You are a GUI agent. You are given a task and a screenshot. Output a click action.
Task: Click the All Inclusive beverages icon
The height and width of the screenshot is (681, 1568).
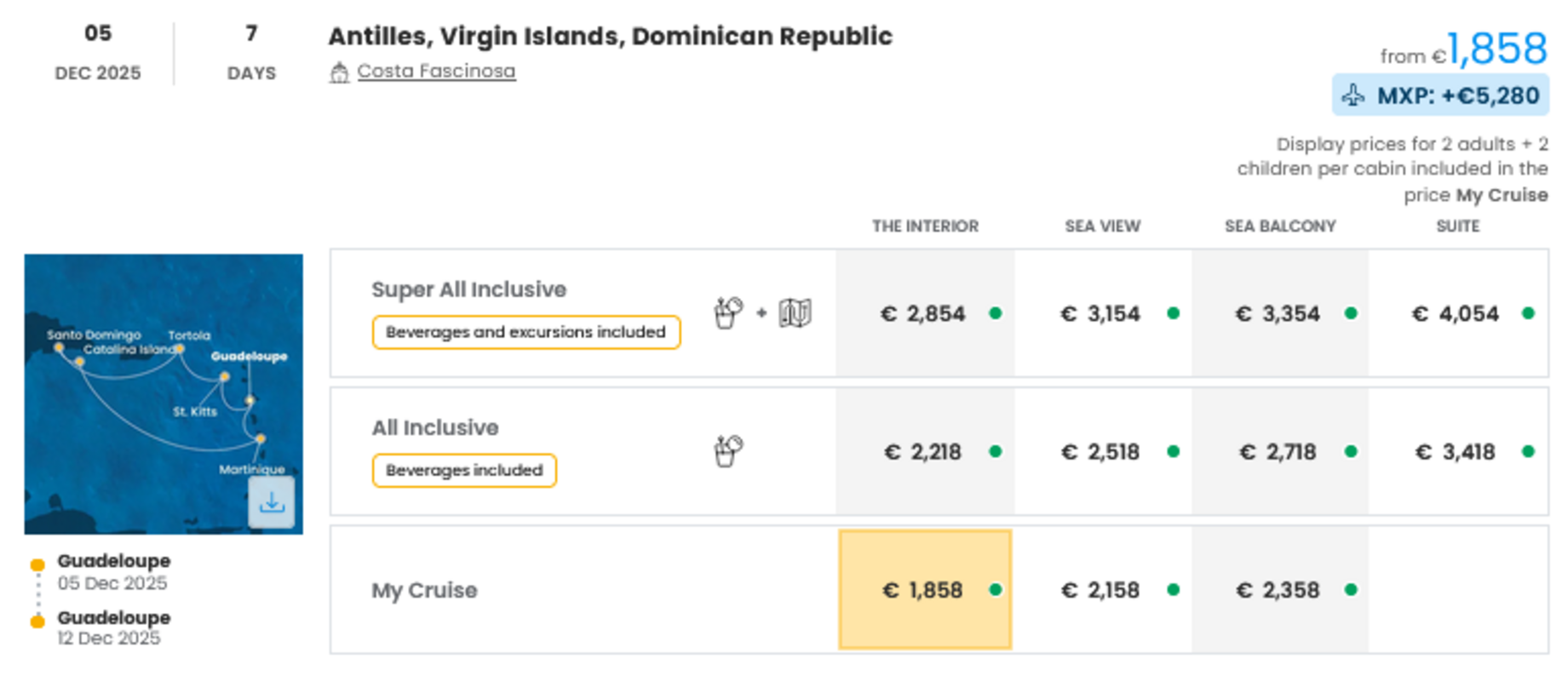[728, 451]
